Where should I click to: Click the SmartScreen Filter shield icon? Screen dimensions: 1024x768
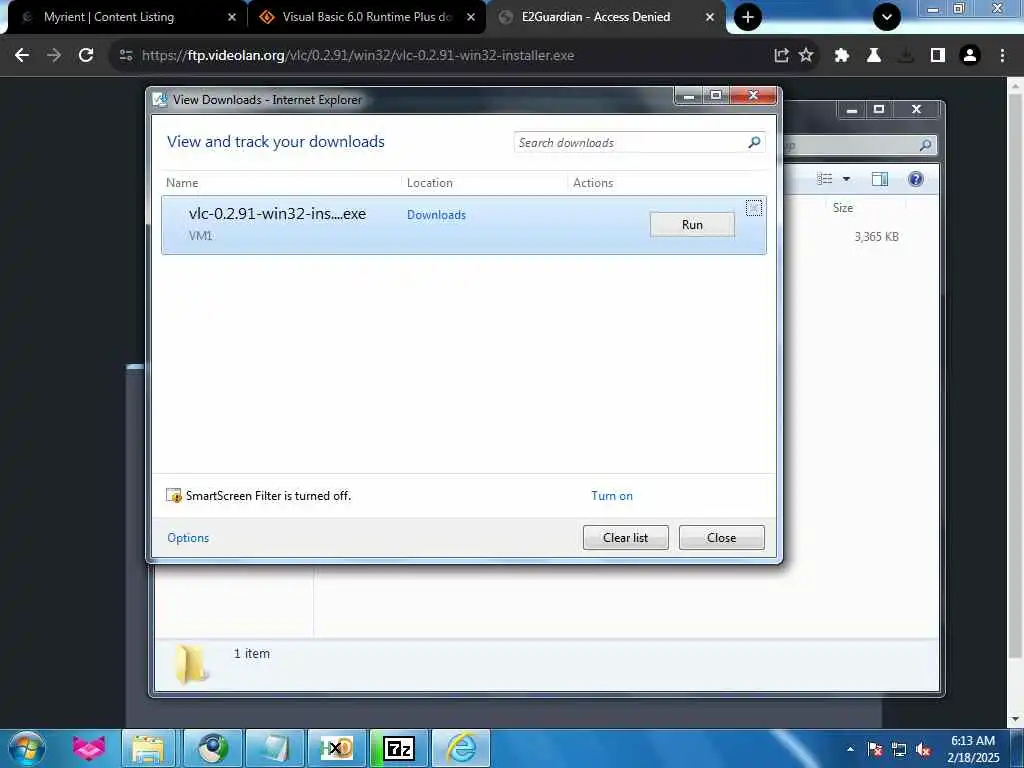(174, 496)
